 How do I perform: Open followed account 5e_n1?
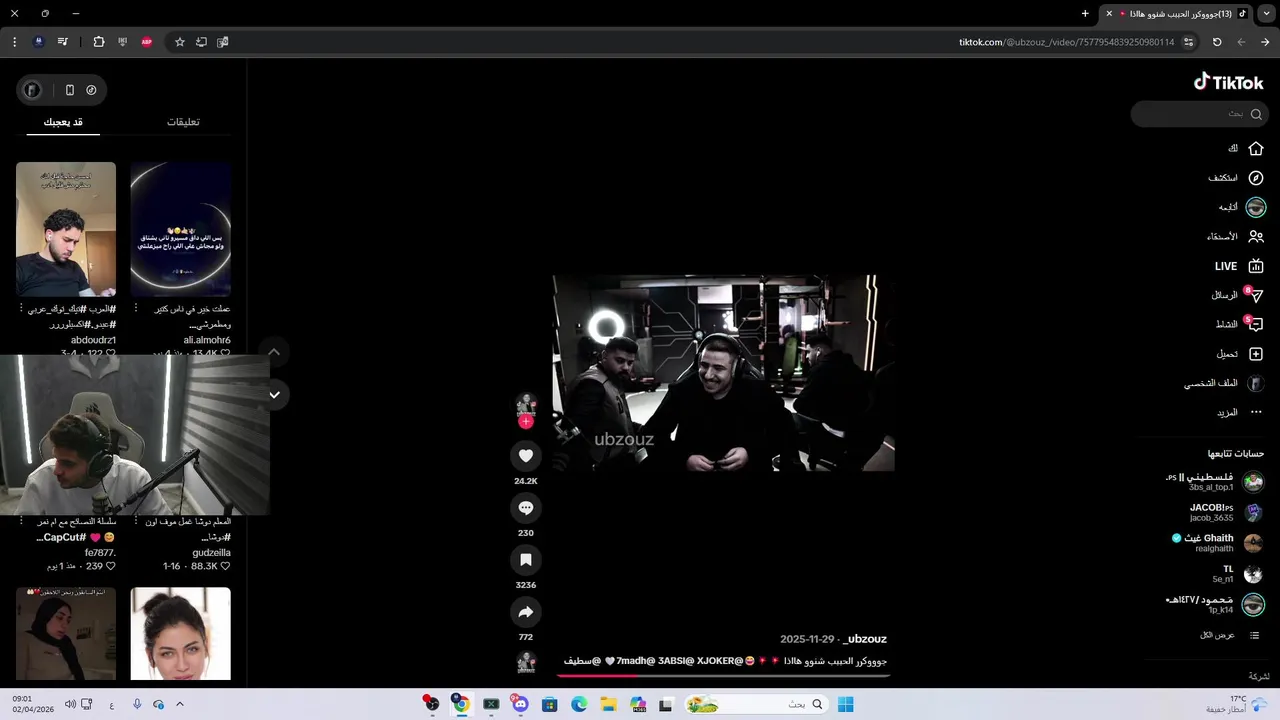(1223, 579)
